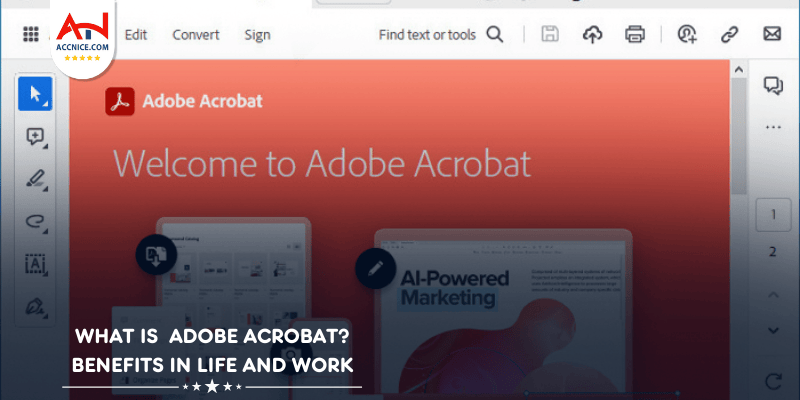Choose the Highlight pen tool
800x400 pixels.
[35, 179]
